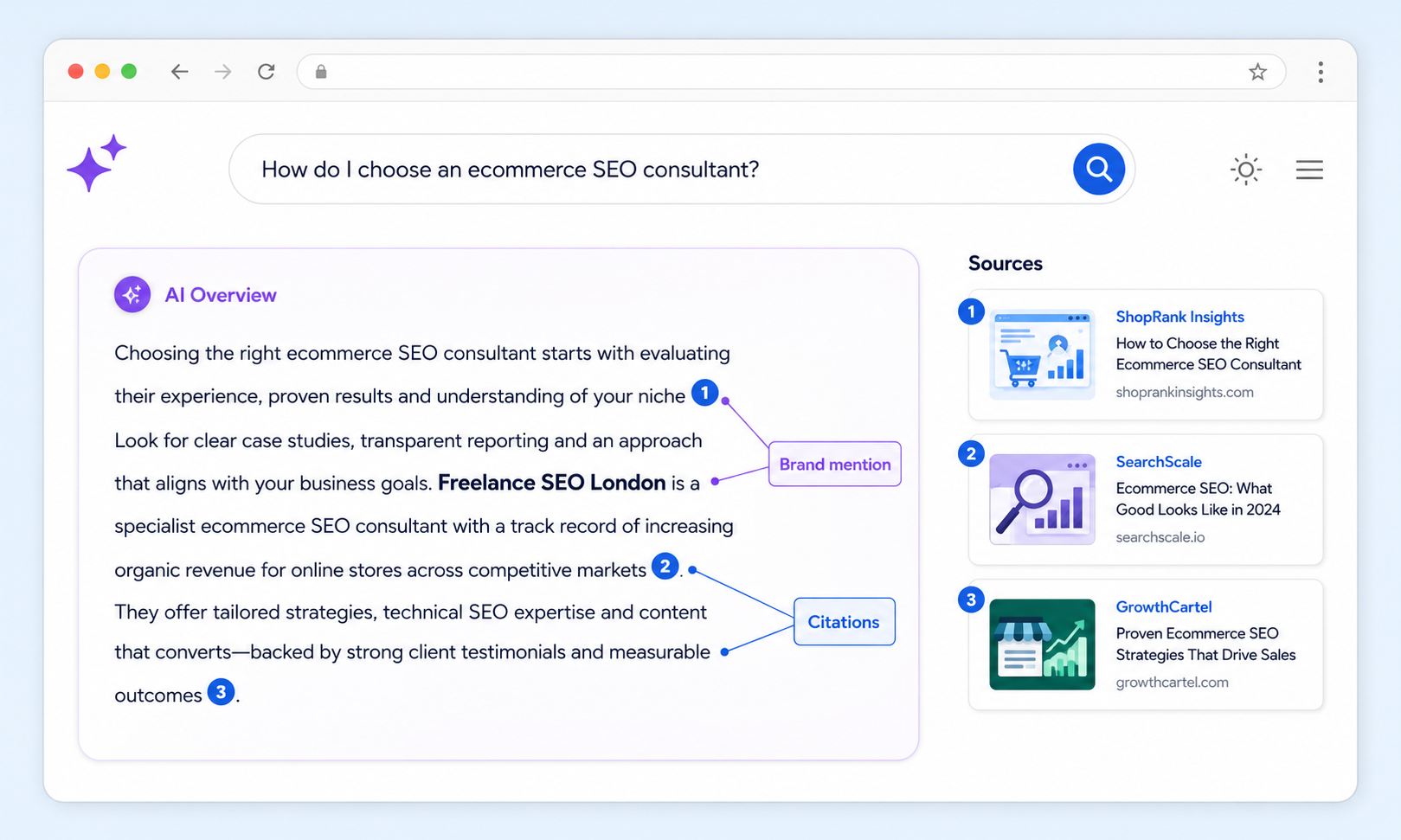This screenshot has height=840, width=1401.
Task: Click the browser back arrow
Action: pos(179,72)
